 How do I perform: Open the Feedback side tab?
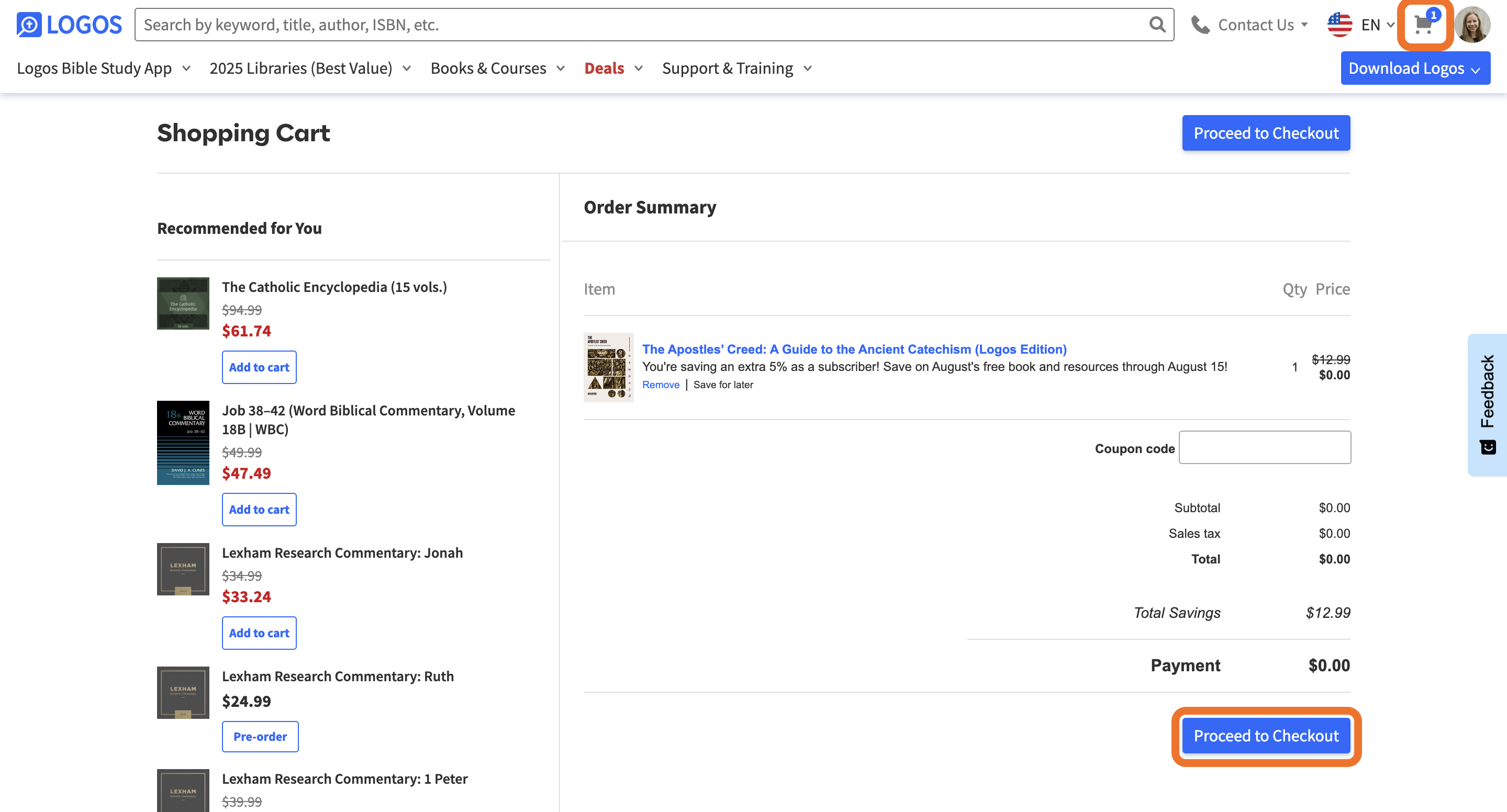click(x=1487, y=404)
